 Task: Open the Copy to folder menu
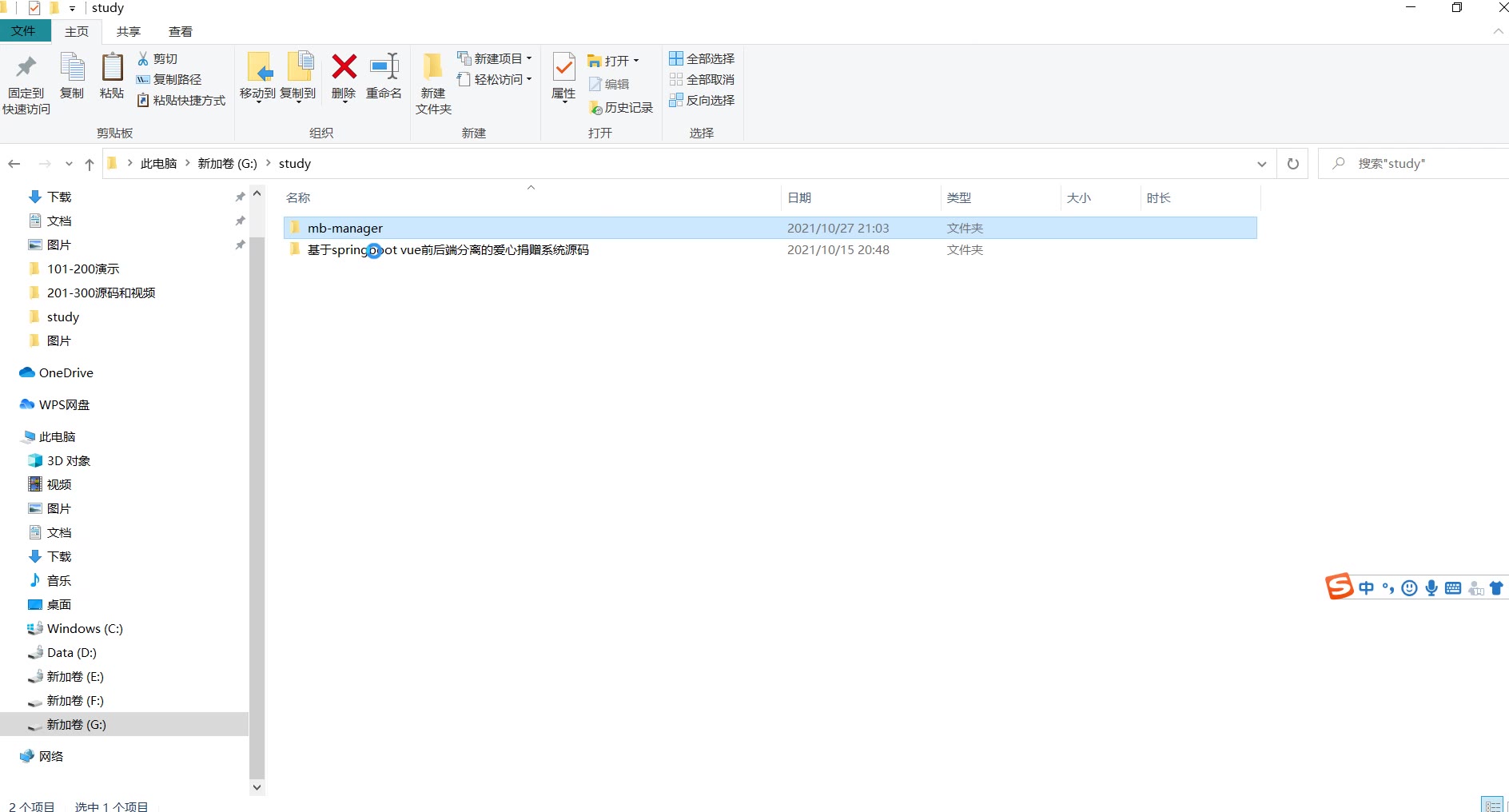298,78
